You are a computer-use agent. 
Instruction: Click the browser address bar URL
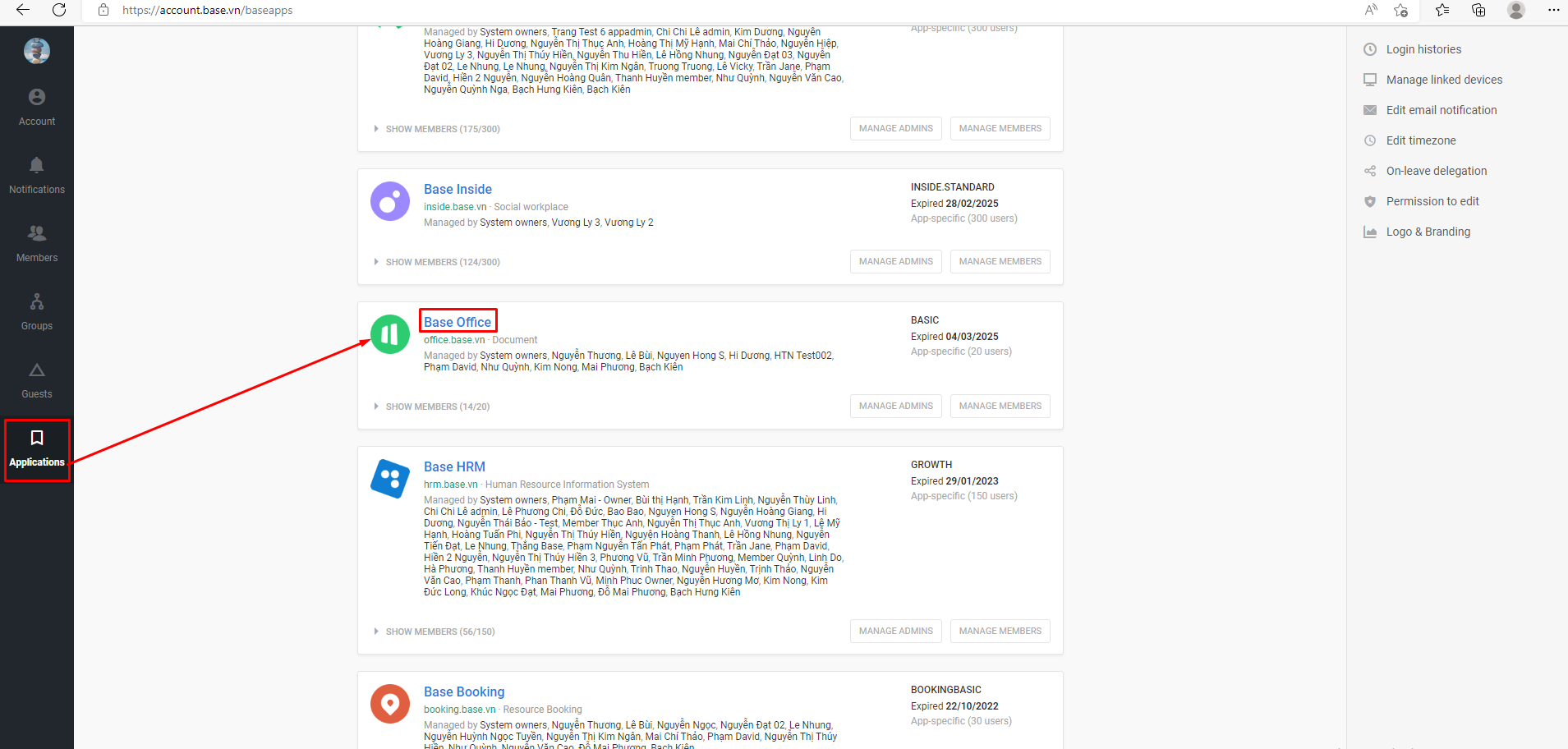tap(207, 10)
